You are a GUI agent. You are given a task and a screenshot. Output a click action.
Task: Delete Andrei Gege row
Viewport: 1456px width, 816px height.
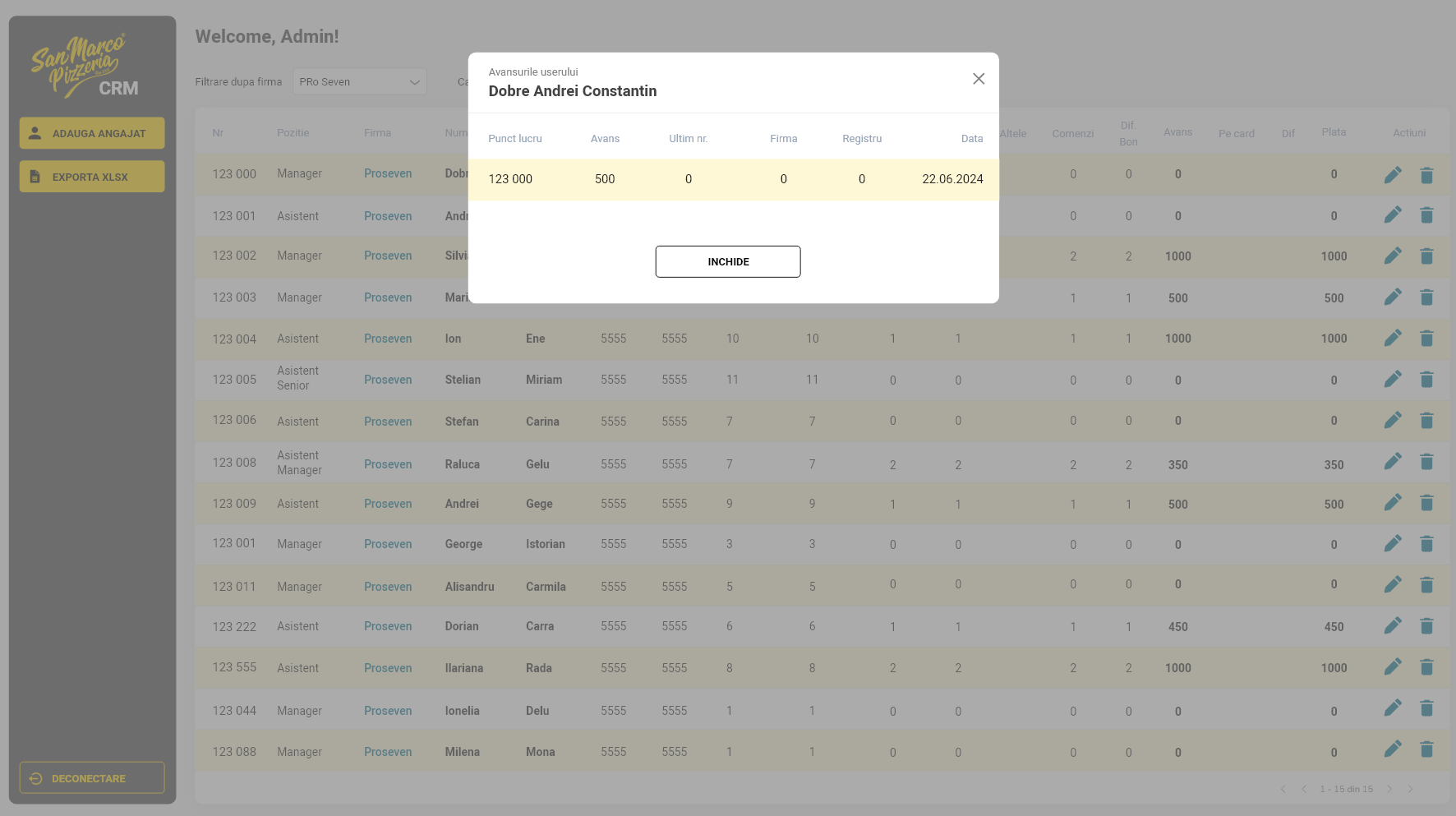(x=1426, y=502)
